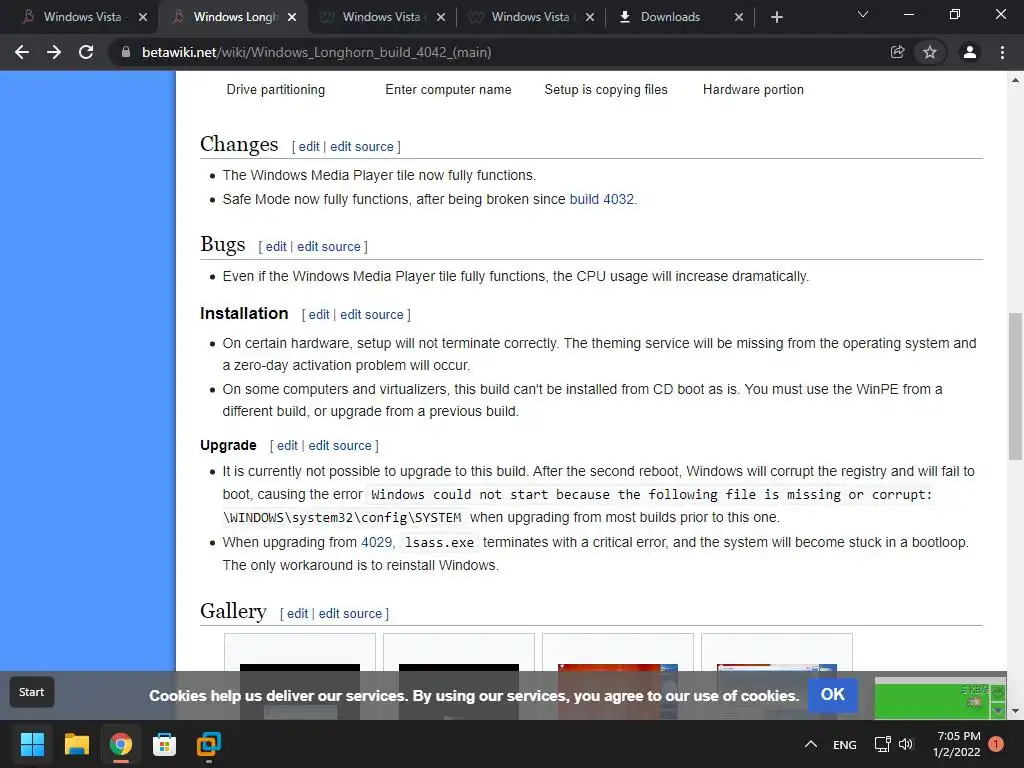Open the VirtualBox taskbar app
Screen dimensions: 1024x768
tap(208, 744)
